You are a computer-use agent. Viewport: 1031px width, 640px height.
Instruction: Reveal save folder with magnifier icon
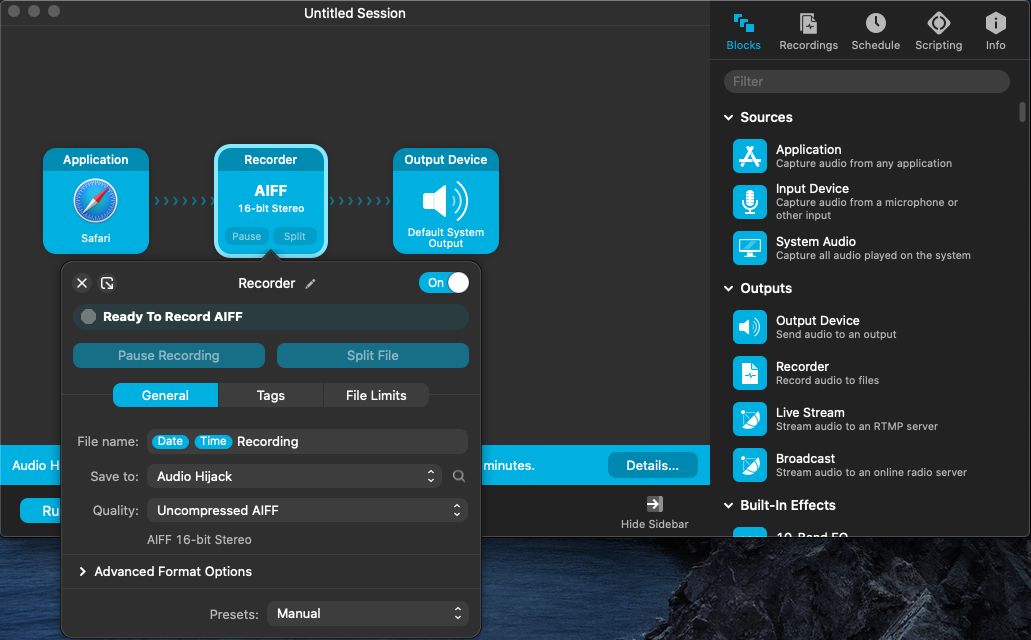(x=459, y=476)
